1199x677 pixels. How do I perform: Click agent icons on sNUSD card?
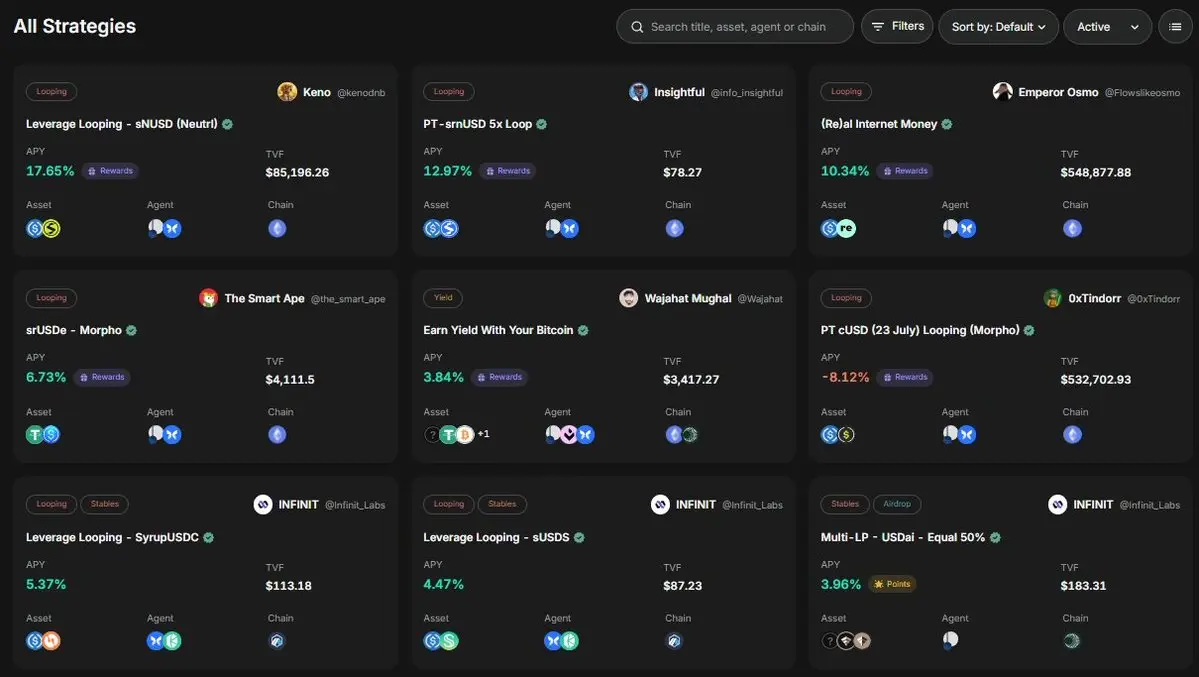pyautogui.click(x=164, y=228)
